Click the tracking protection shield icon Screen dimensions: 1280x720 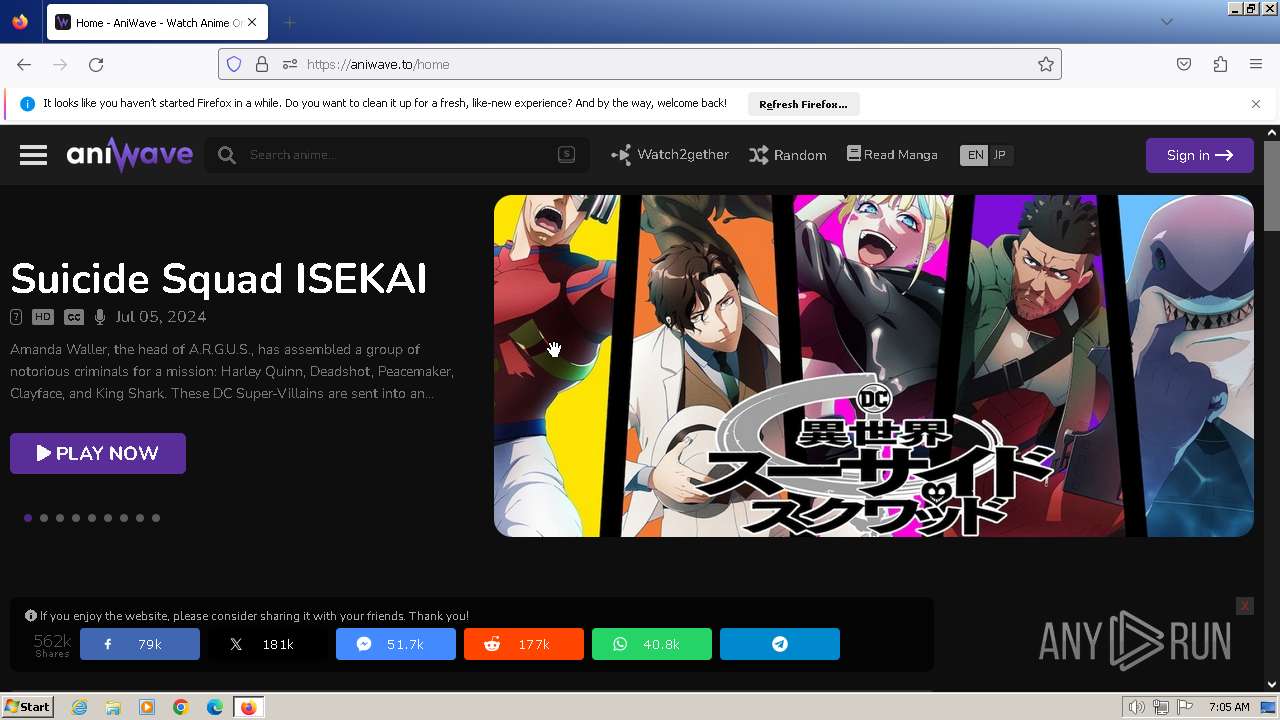234,64
